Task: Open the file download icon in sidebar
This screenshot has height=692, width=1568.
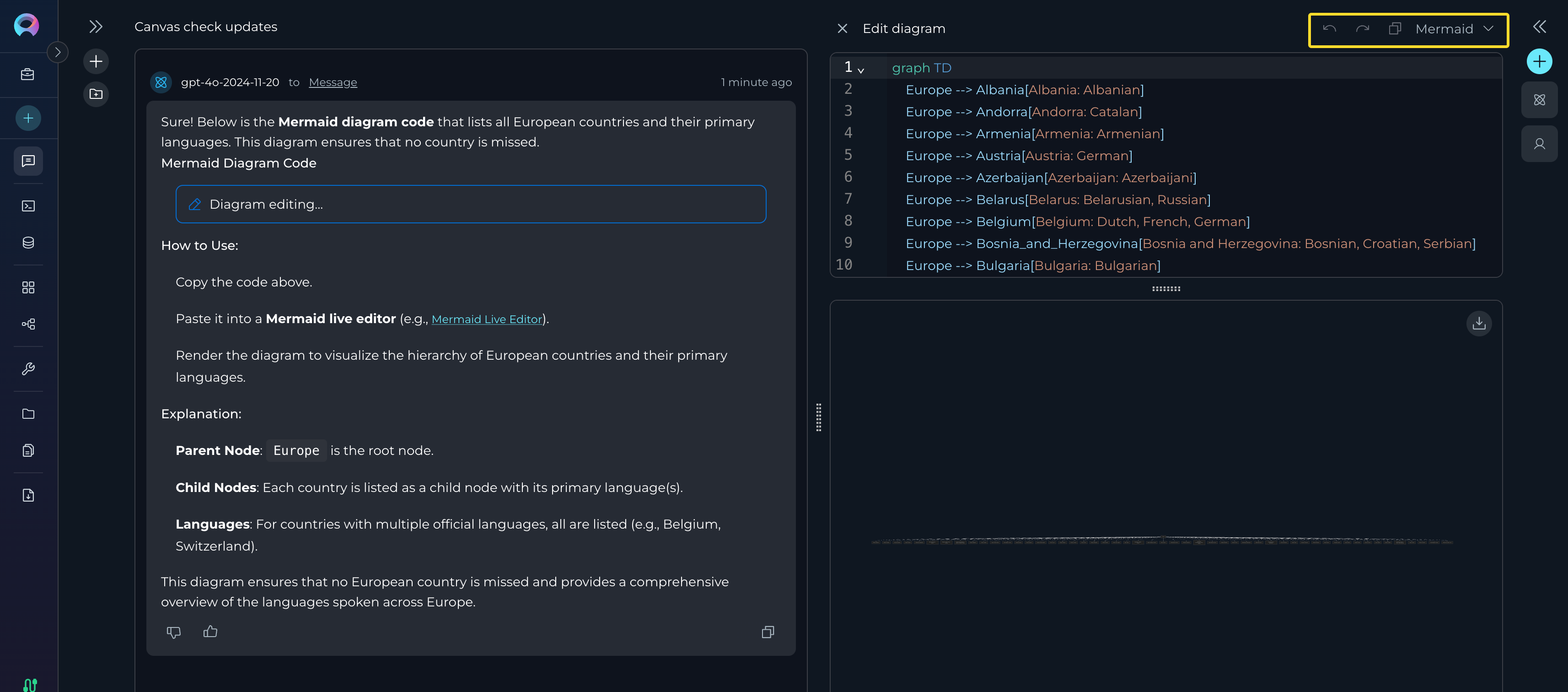Action: pyautogui.click(x=28, y=495)
